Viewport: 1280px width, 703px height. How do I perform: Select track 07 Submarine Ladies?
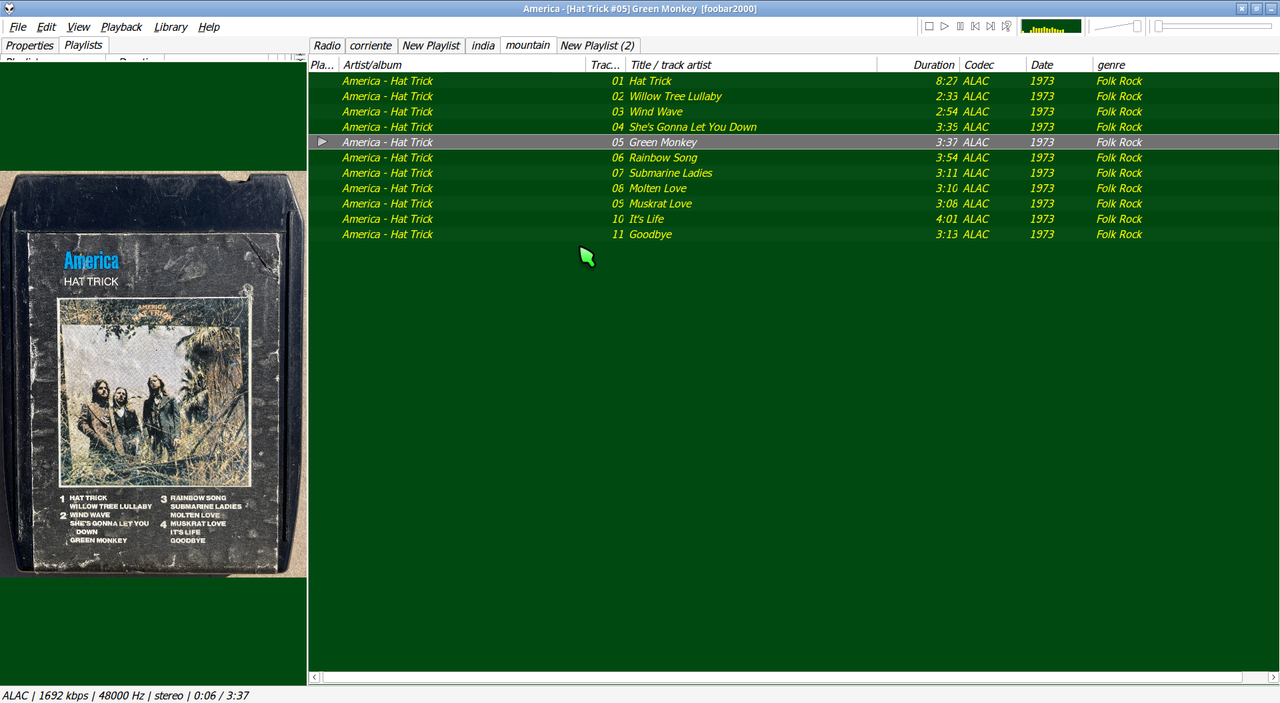point(793,173)
